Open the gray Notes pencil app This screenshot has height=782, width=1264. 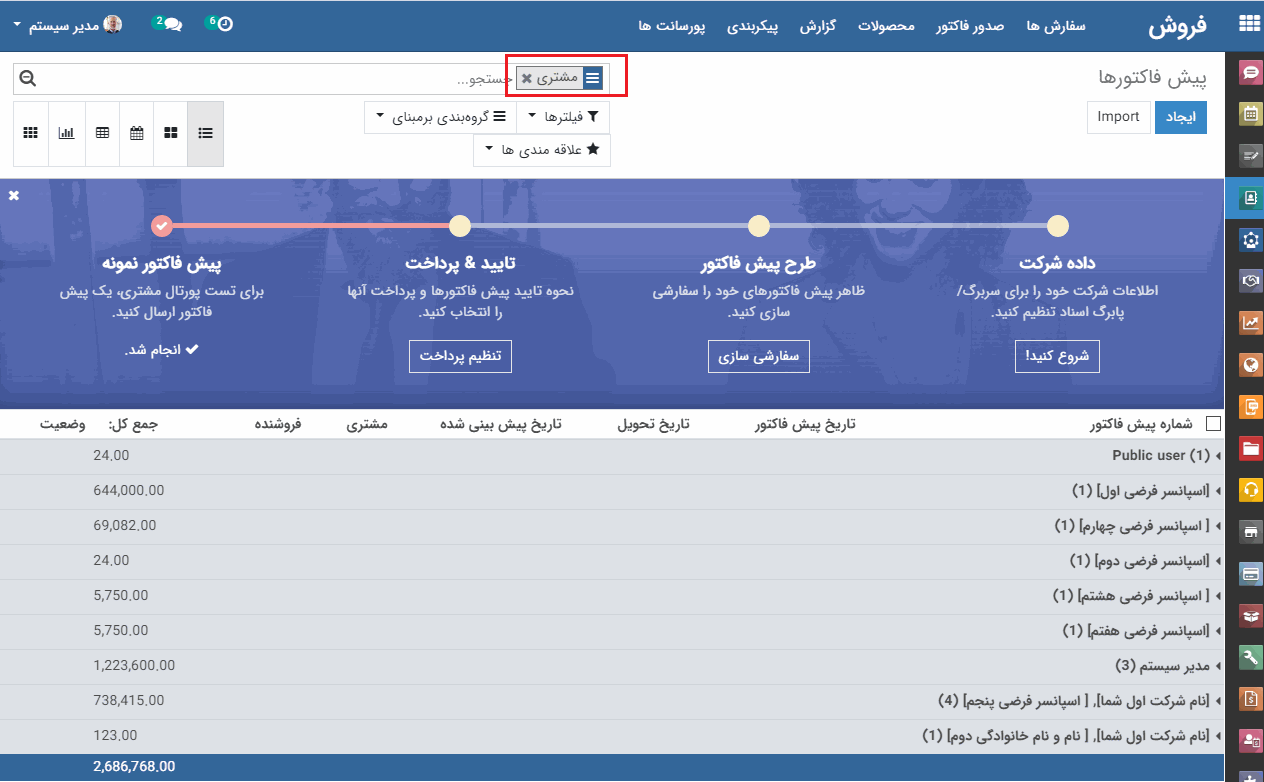[1249, 156]
